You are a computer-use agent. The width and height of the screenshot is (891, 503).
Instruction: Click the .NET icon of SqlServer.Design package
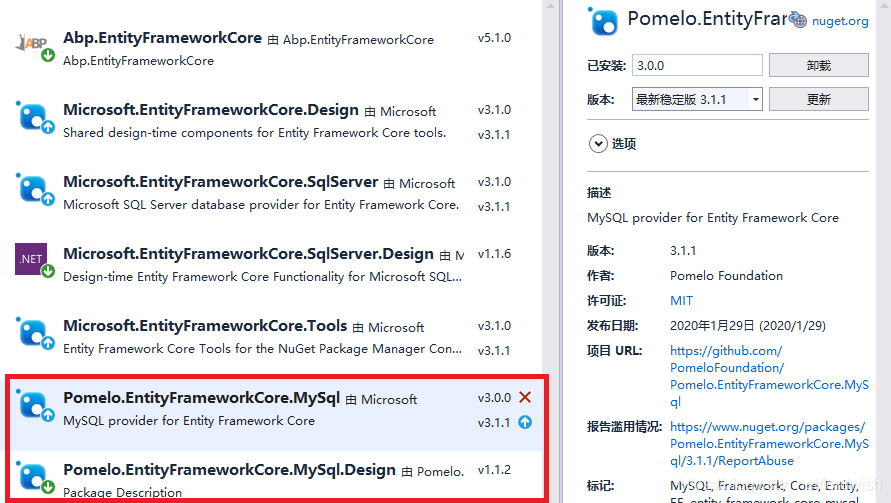(x=34, y=260)
